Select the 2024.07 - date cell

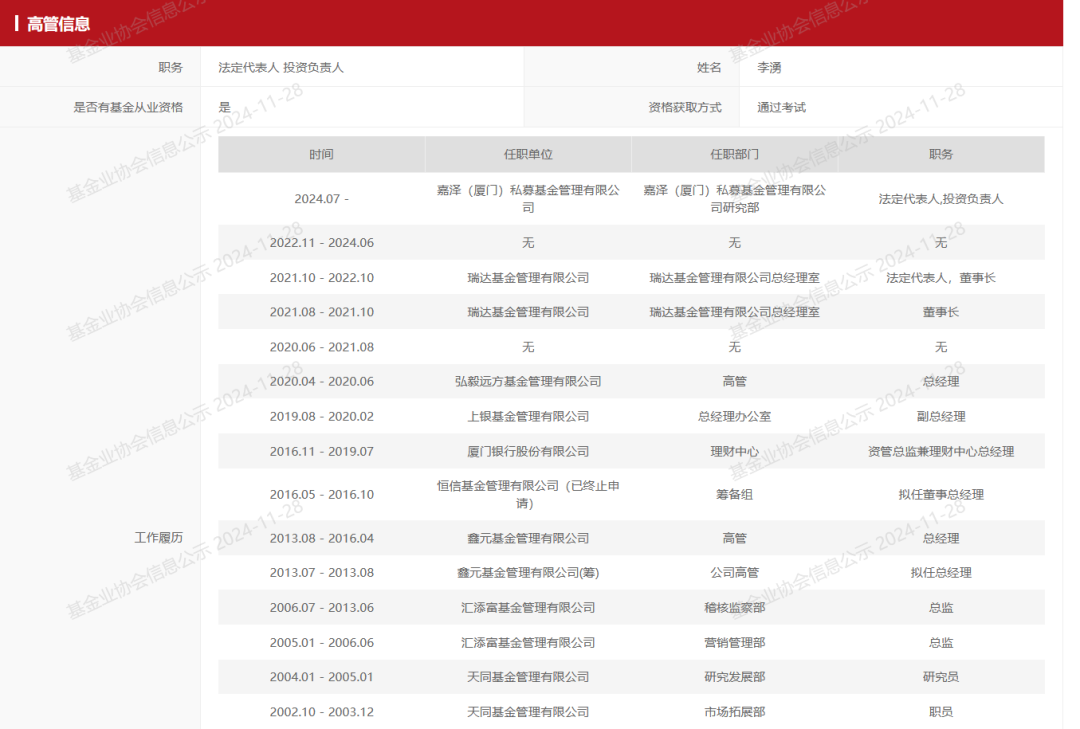321,198
